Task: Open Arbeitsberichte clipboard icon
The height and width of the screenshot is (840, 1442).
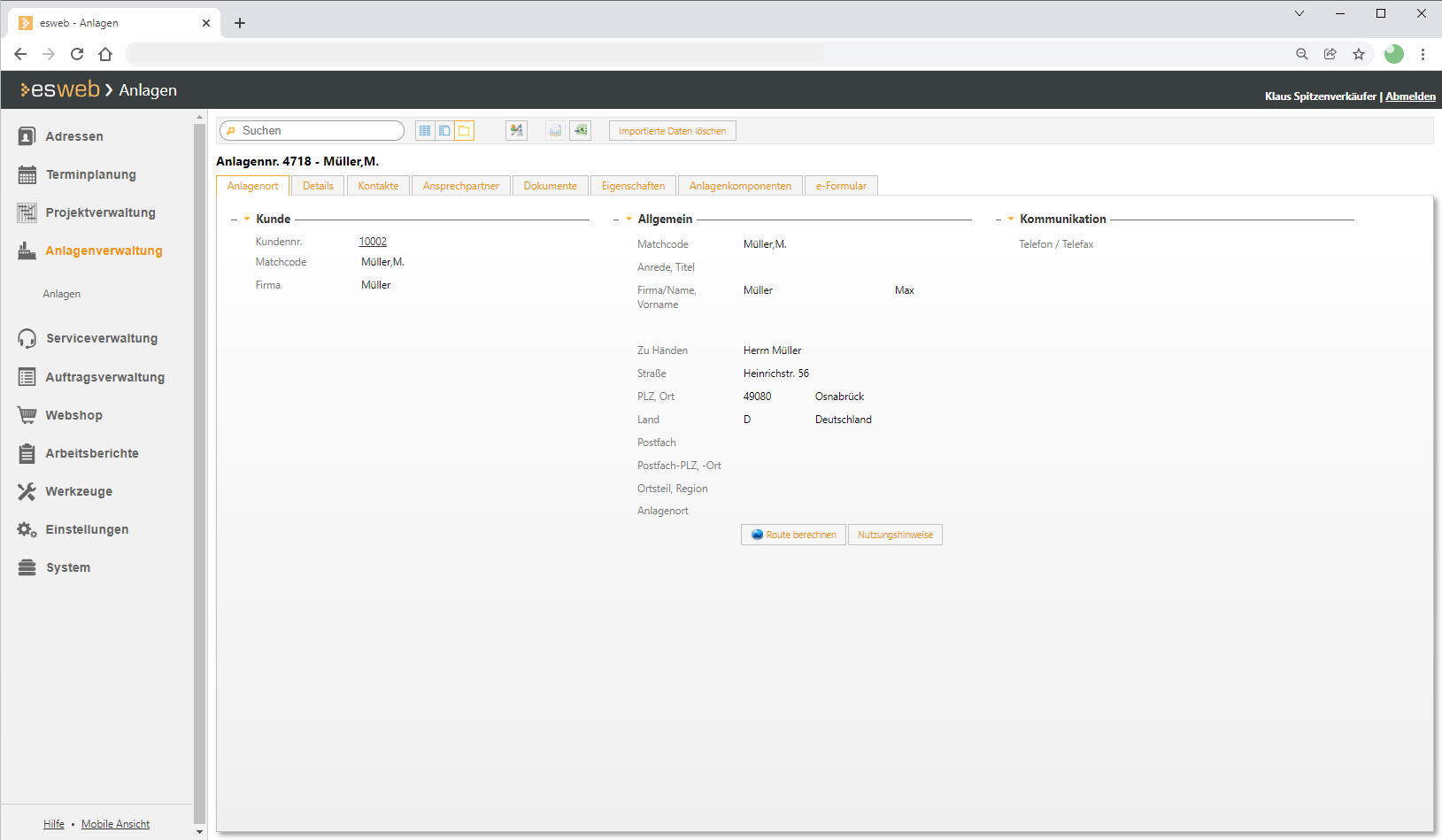Action: [x=27, y=453]
